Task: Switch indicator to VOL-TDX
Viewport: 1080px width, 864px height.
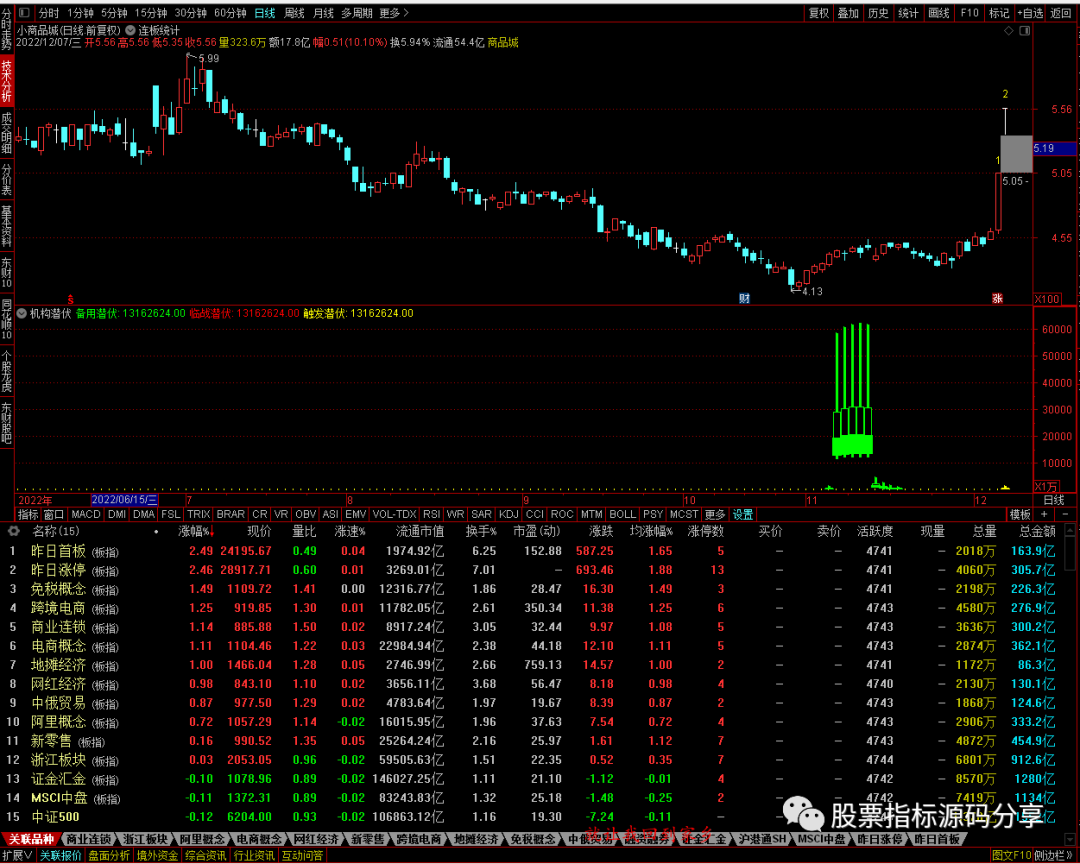Action: 395,515
